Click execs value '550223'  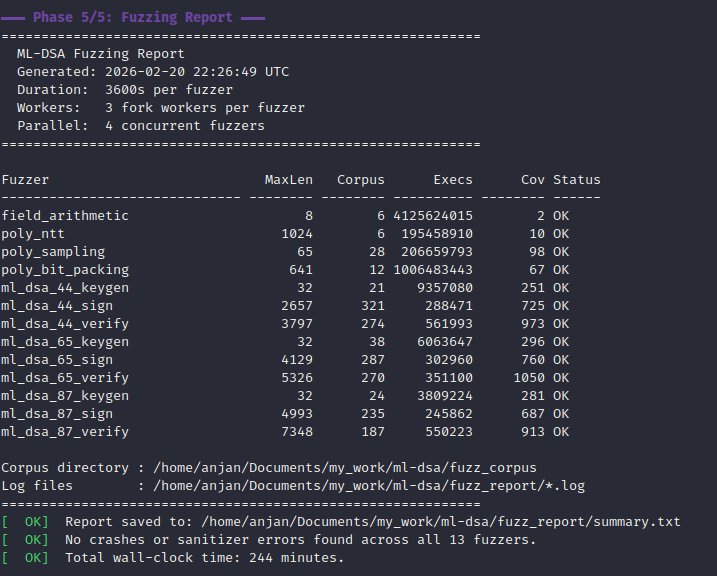point(449,432)
